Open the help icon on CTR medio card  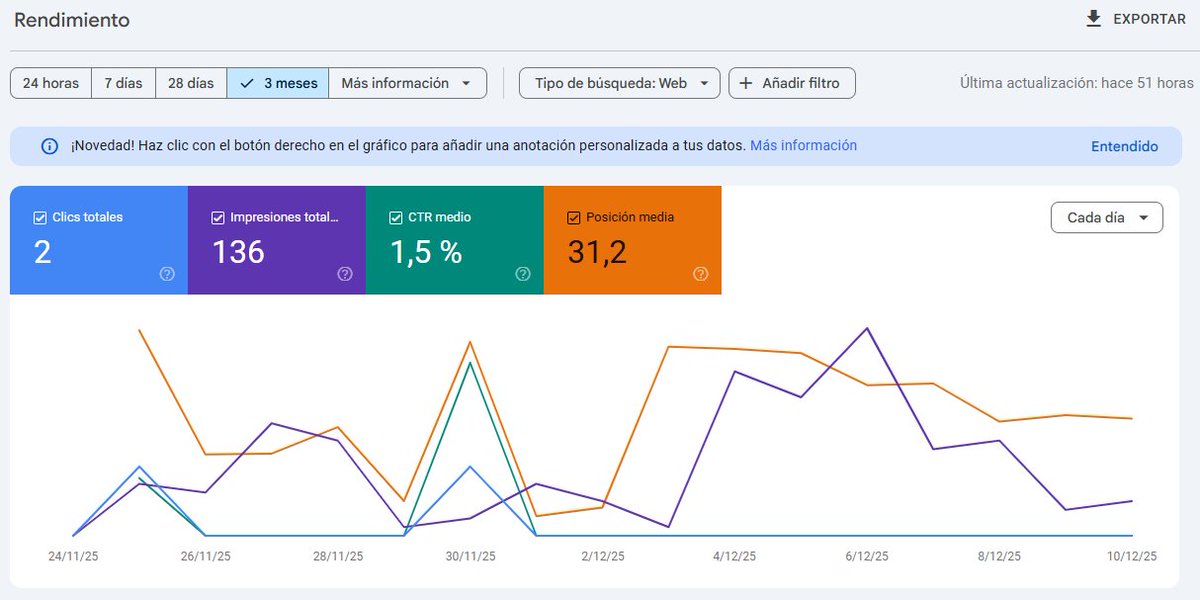[x=522, y=272]
